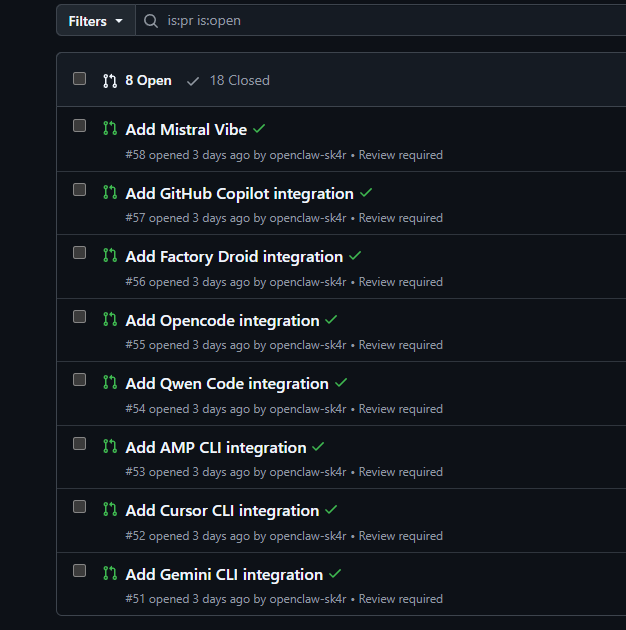
Task: Click the search field containing is:pr is:open
Action: click(381, 21)
